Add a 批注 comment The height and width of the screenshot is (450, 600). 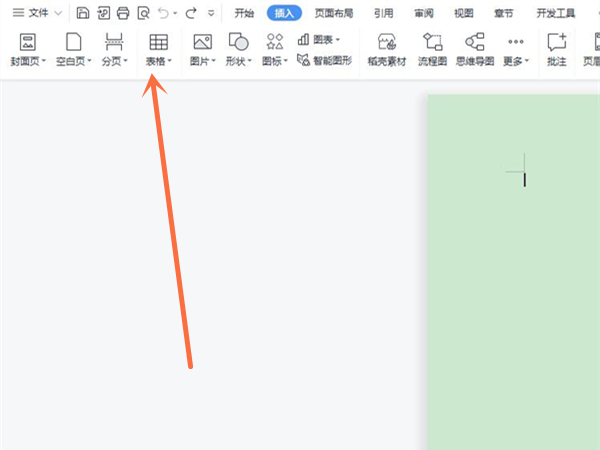557,50
